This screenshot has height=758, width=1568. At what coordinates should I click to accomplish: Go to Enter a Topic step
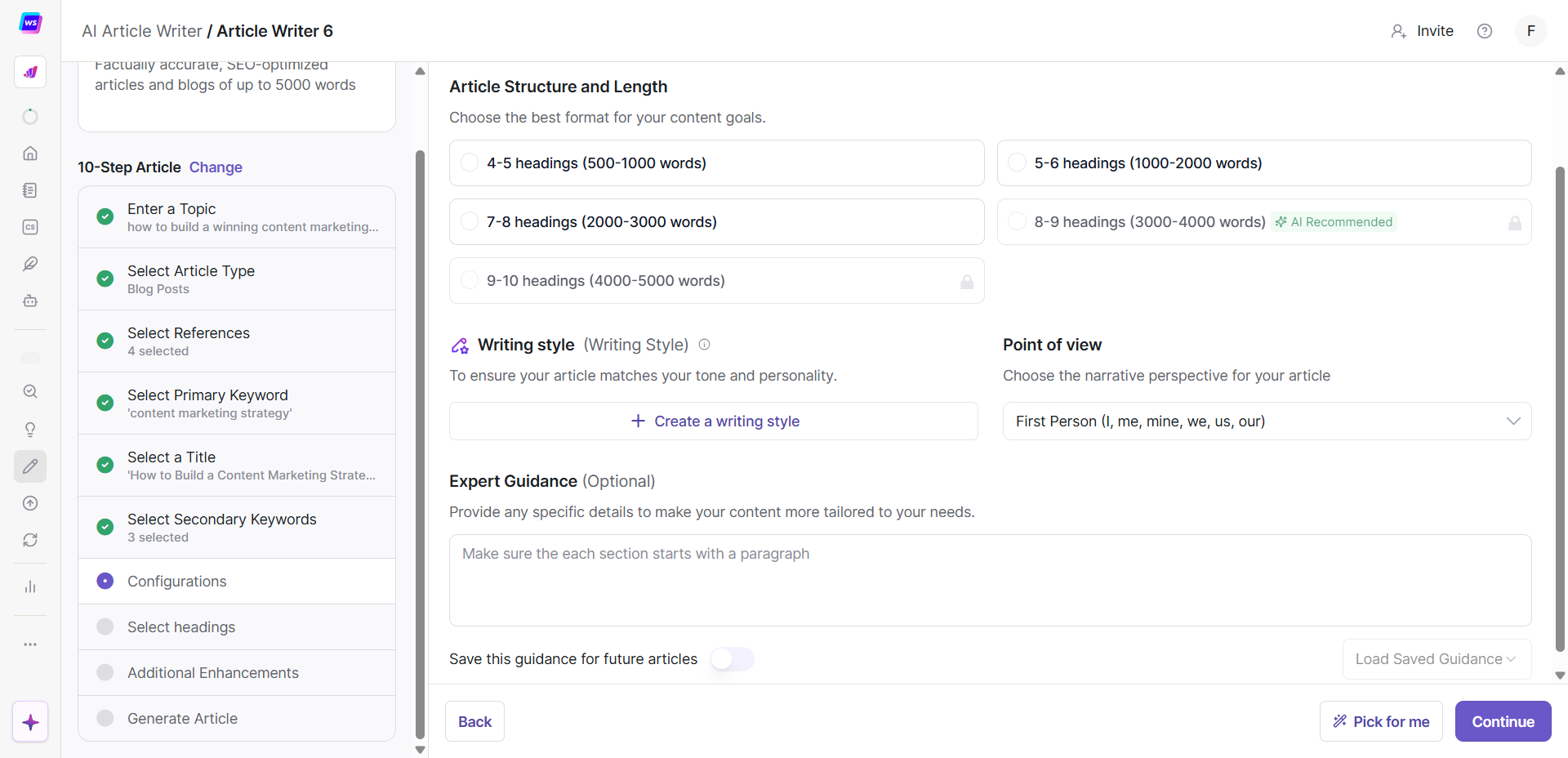237,217
